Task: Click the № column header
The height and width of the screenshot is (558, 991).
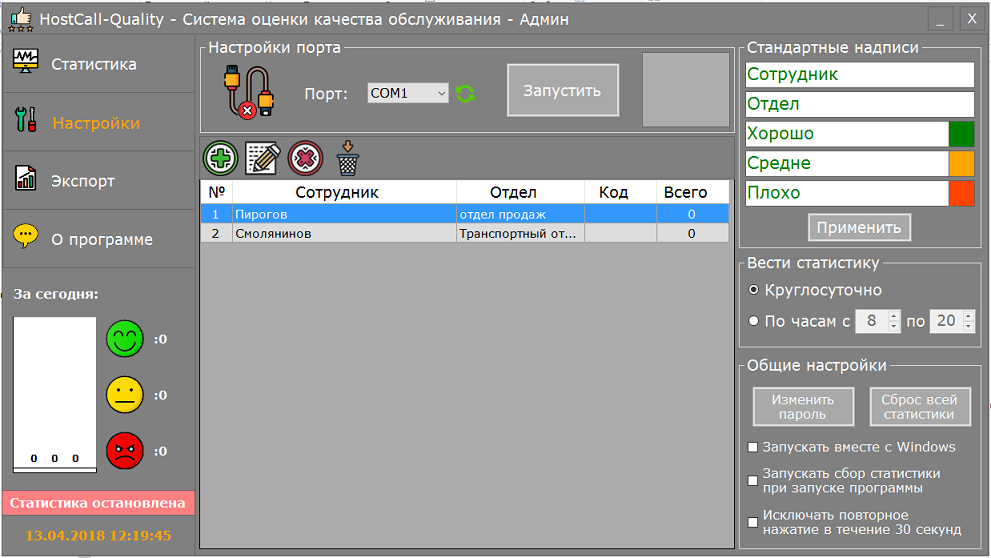Action: (217, 192)
